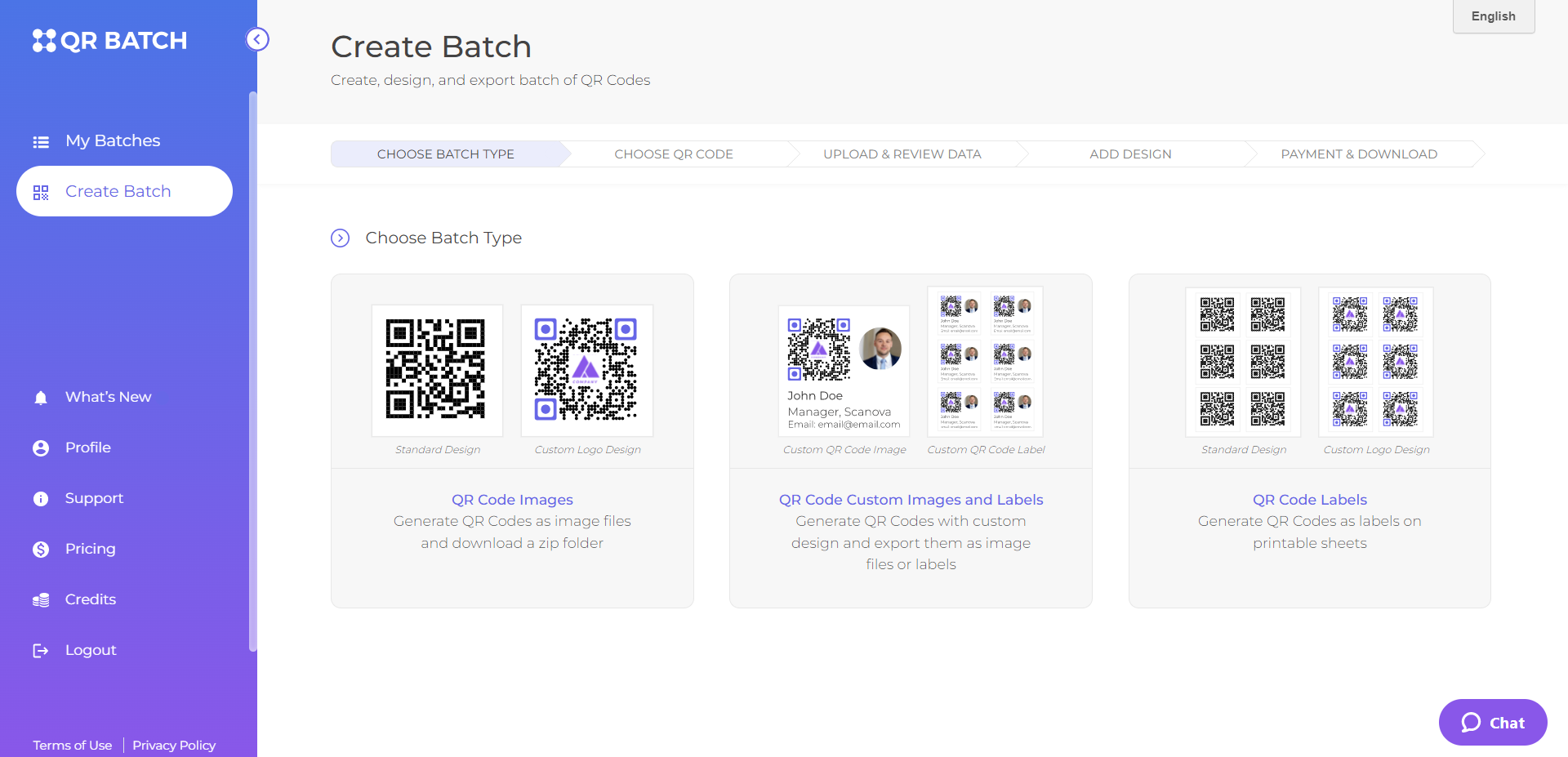Choose QR Code Images batch type
Image resolution: width=1568 pixels, height=757 pixels.
pos(512,441)
